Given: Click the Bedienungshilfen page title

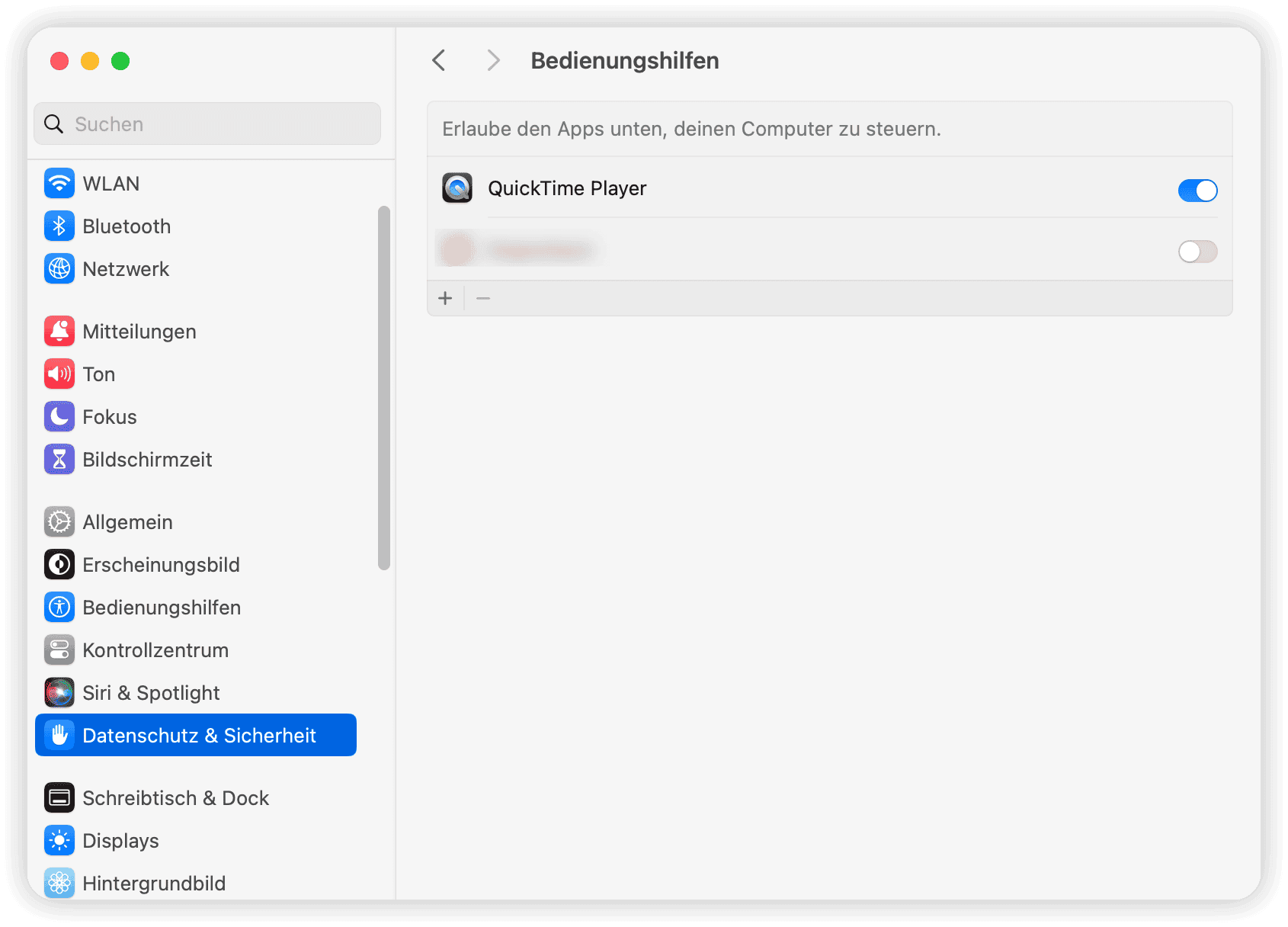Looking at the screenshot, I should tap(625, 60).
